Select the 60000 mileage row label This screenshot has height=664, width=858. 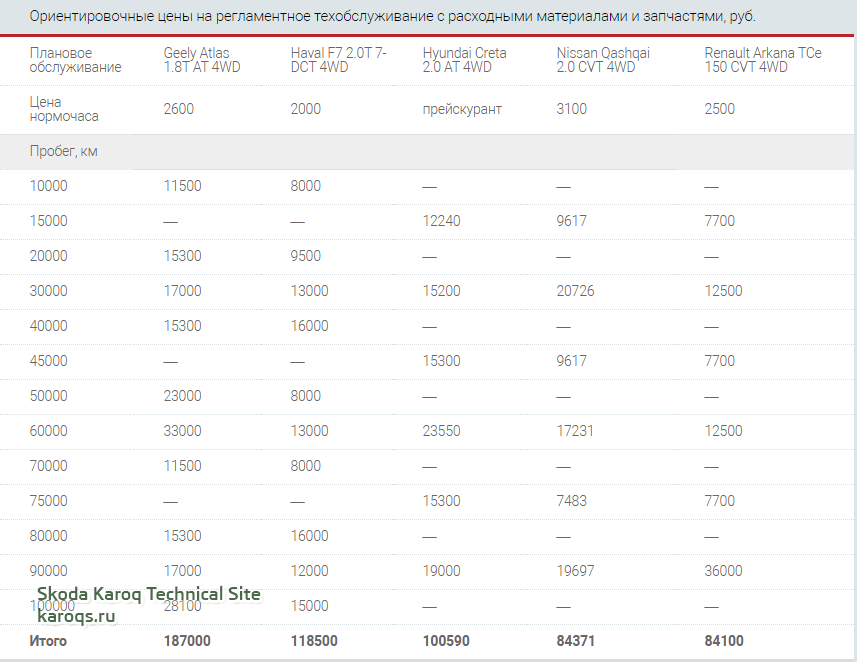(49, 431)
